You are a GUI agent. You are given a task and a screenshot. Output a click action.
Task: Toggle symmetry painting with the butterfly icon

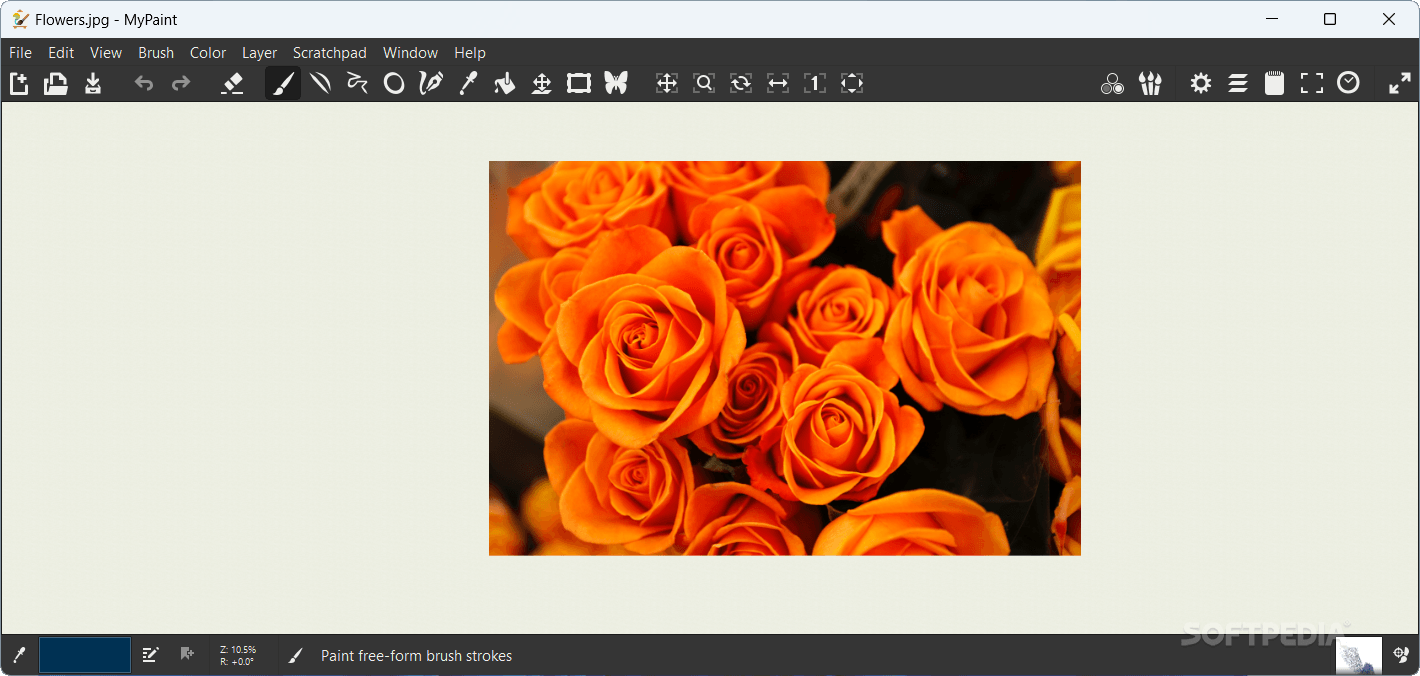616,83
